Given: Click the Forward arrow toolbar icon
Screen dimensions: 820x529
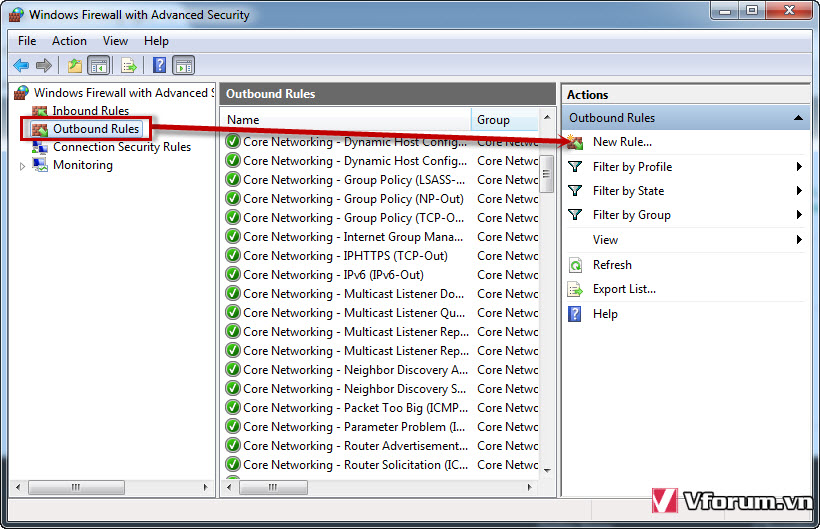Looking at the screenshot, I should (x=44, y=65).
